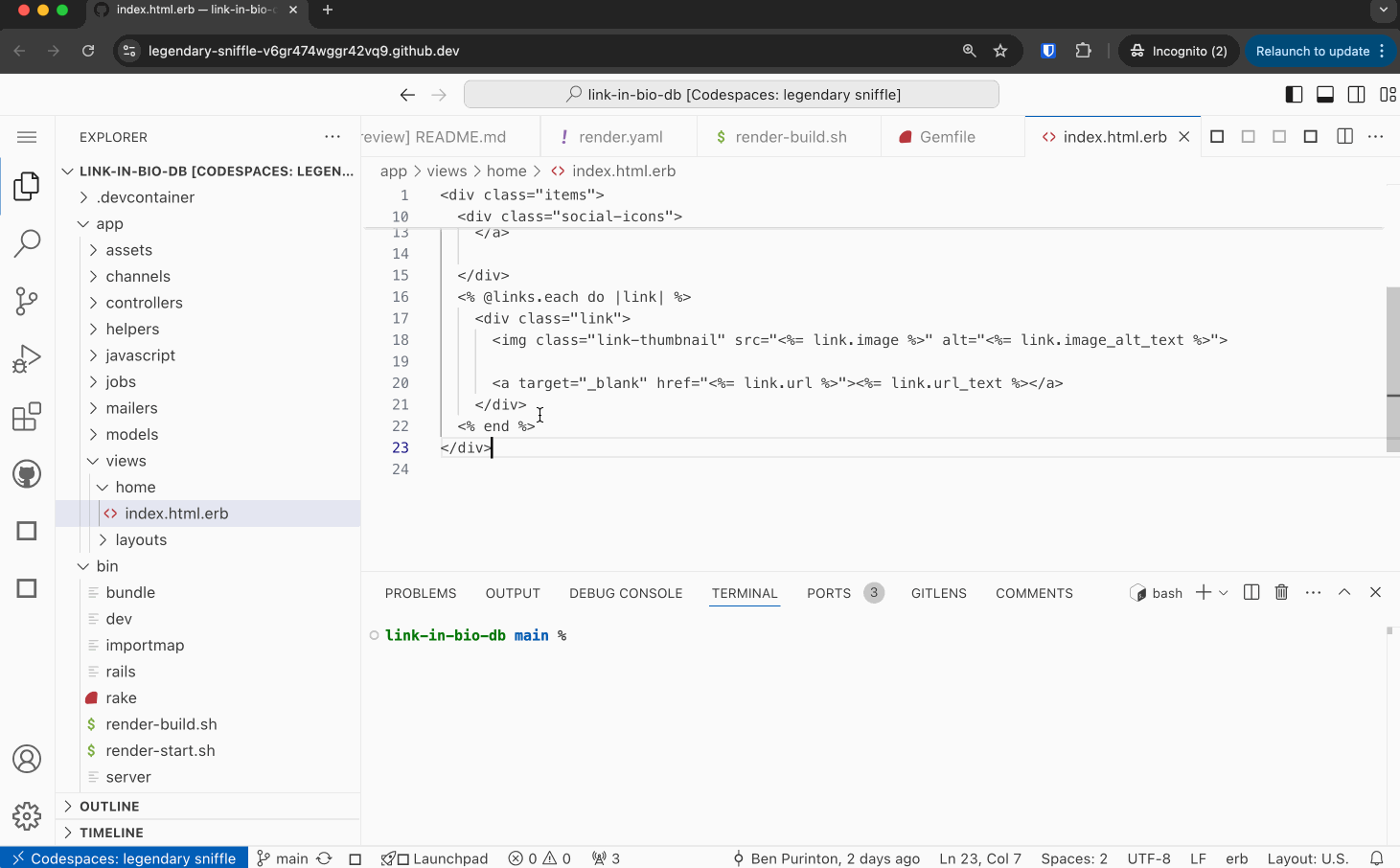The height and width of the screenshot is (868, 1400).
Task: Open the Accounts menu icon
Action: [x=27, y=759]
